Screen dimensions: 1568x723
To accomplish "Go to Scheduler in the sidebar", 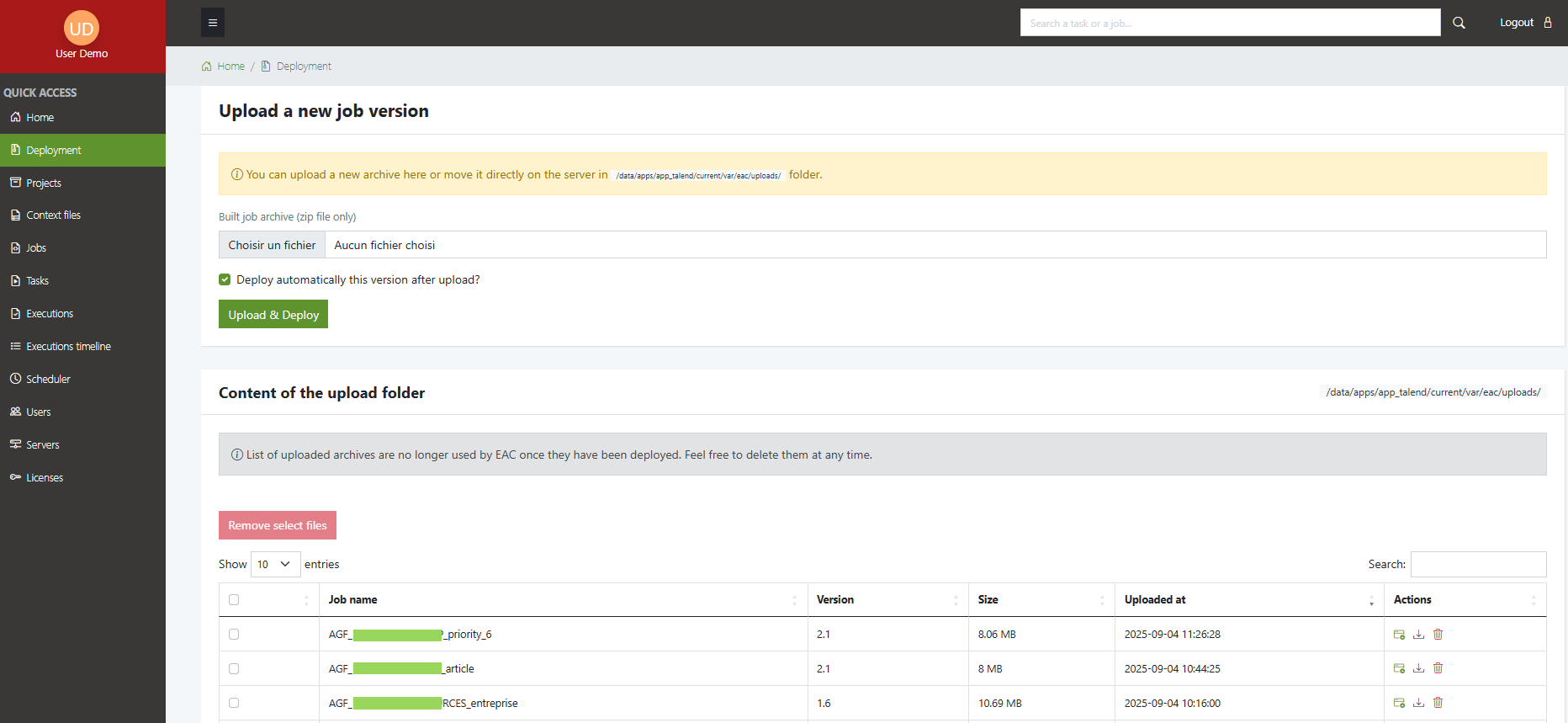I will 48,379.
